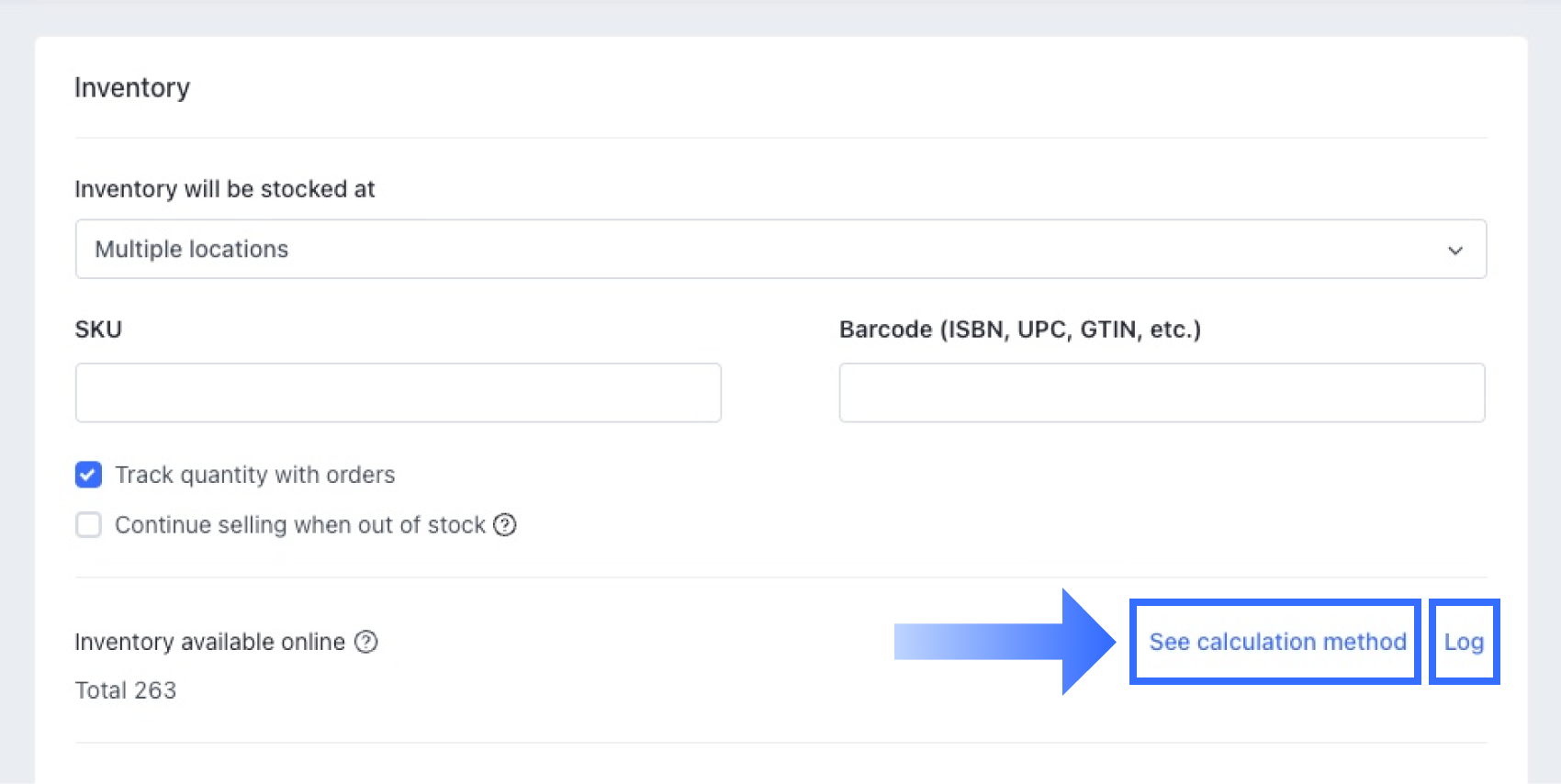1561x784 pixels.
Task: Click into the Barcode input field
Action: (1162, 393)
